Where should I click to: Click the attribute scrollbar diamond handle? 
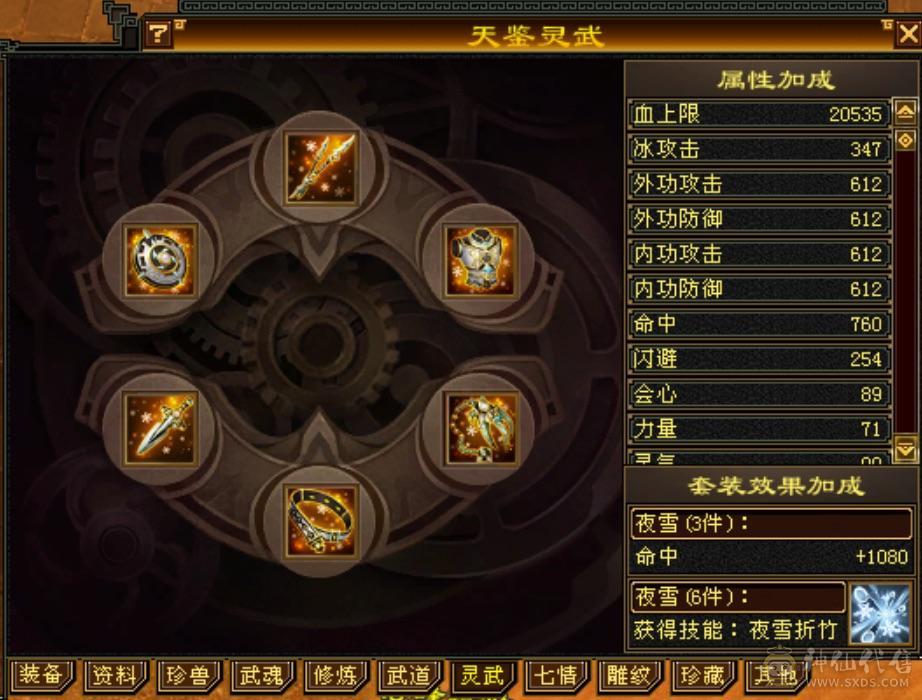point(905,139)
